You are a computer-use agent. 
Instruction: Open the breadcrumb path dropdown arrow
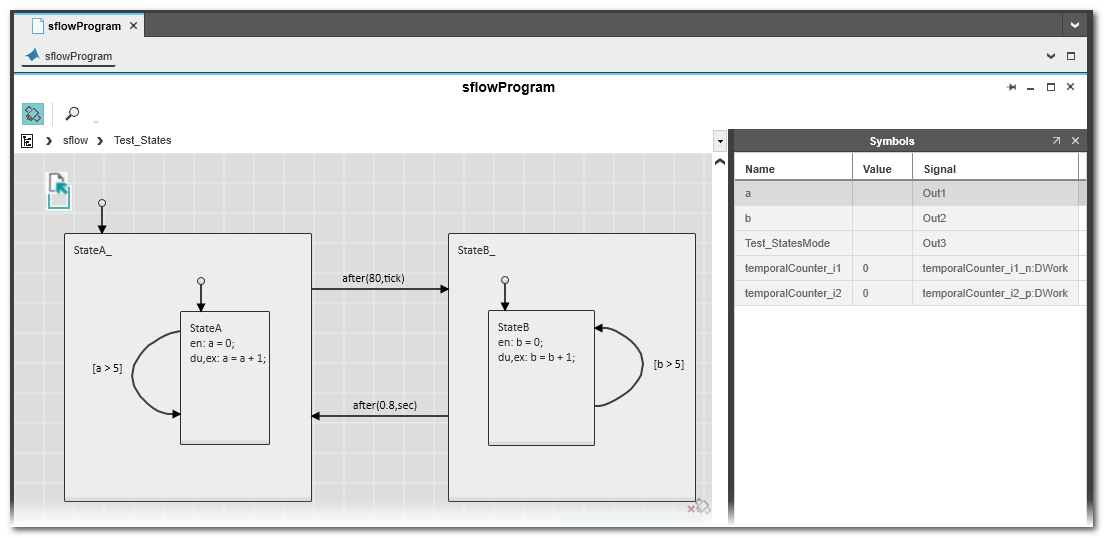(x=719, y=141)
